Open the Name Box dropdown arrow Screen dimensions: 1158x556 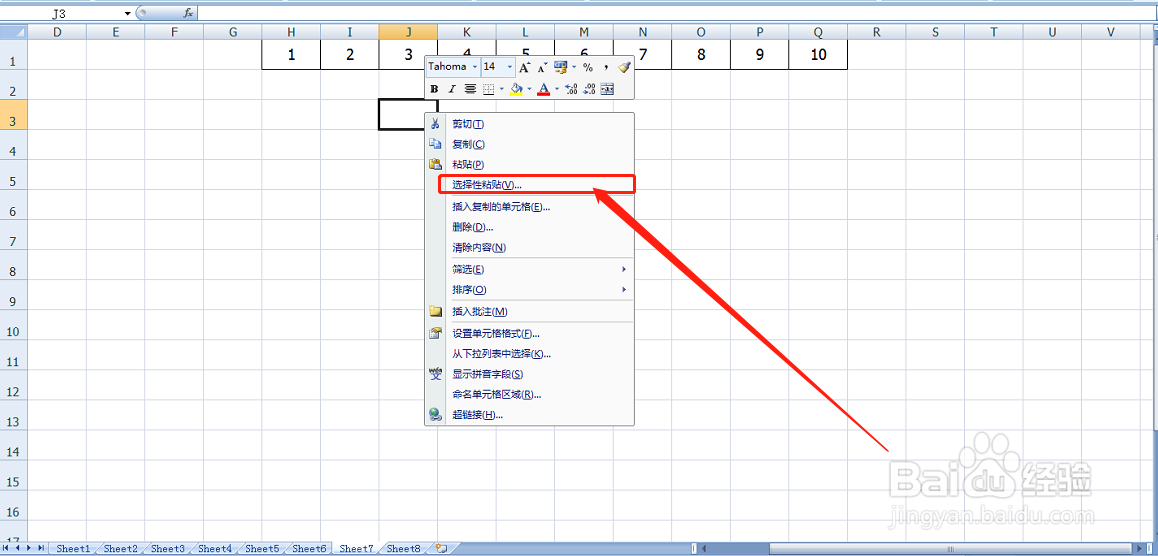coord(128,13)
